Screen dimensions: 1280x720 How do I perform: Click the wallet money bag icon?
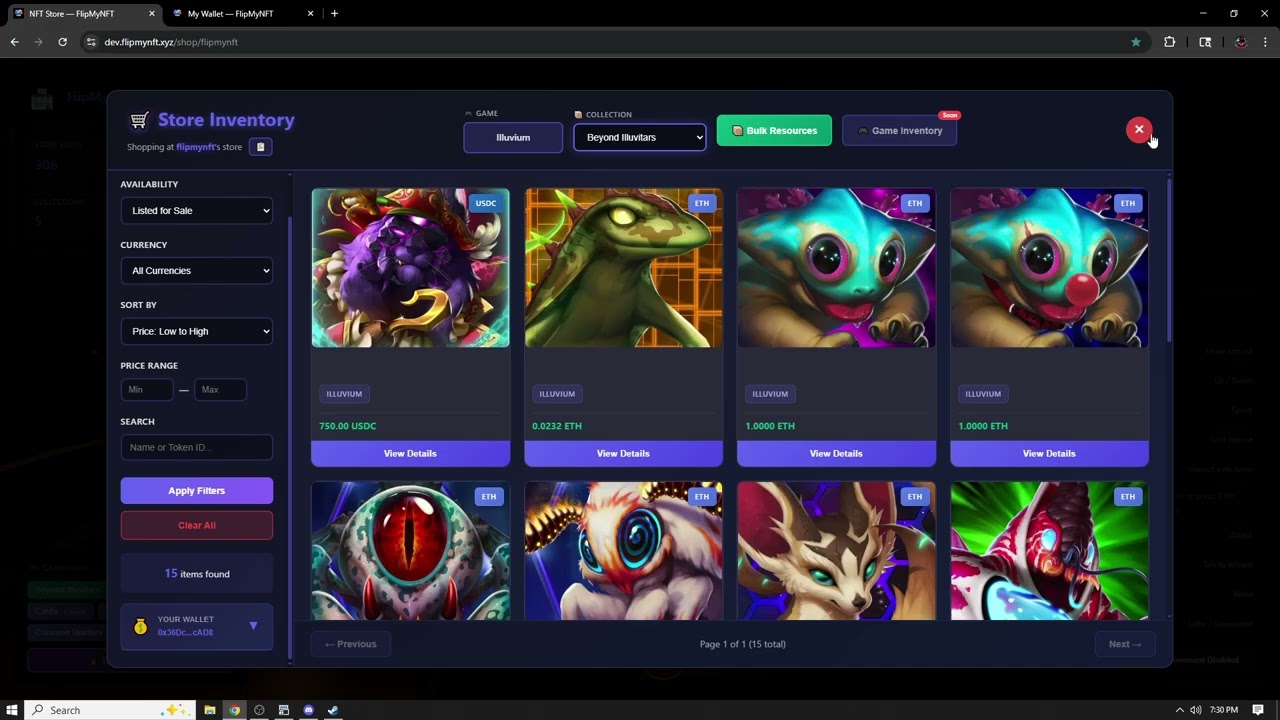(x=140, y=626)
